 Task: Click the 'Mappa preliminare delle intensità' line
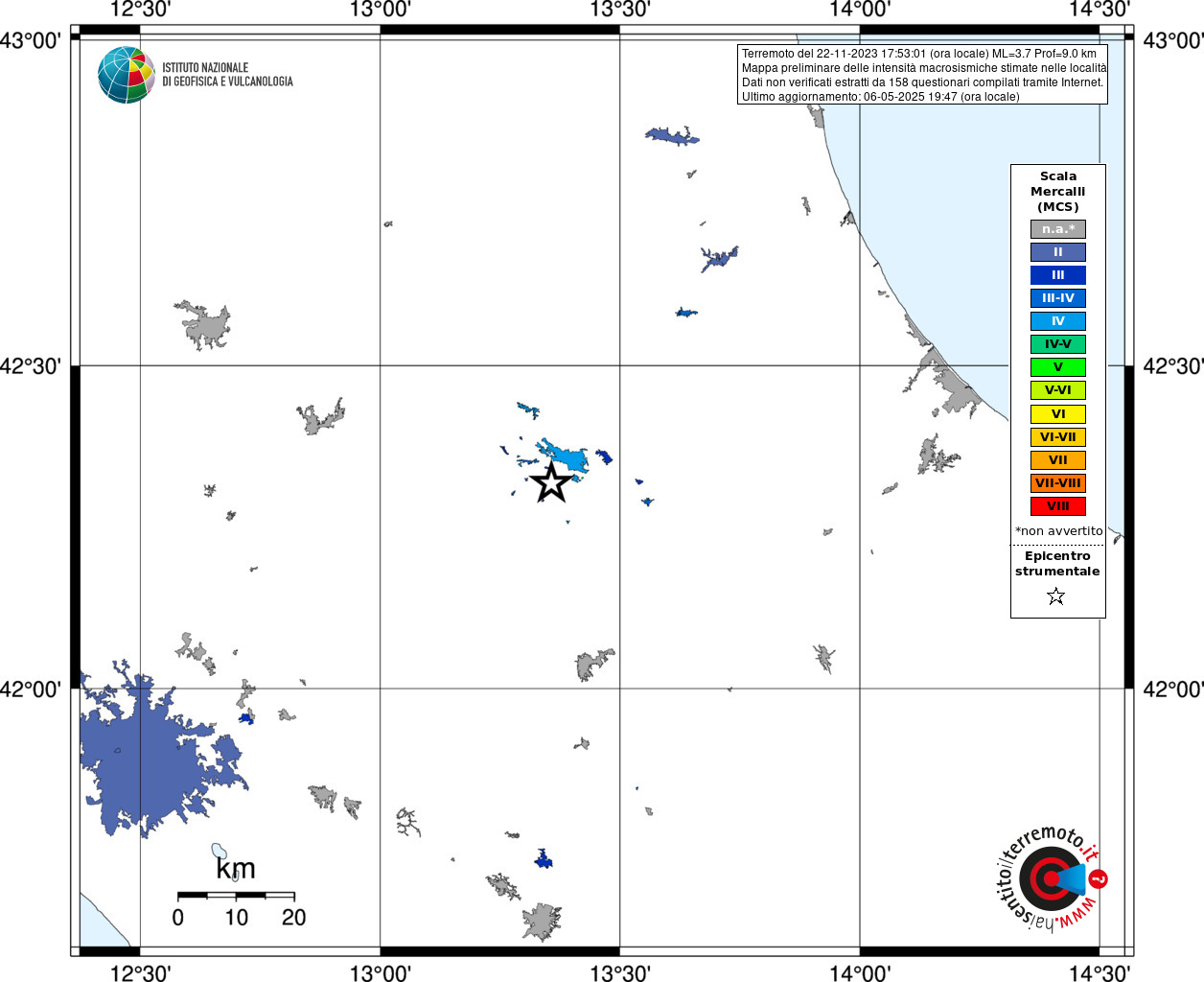point(924,68)
